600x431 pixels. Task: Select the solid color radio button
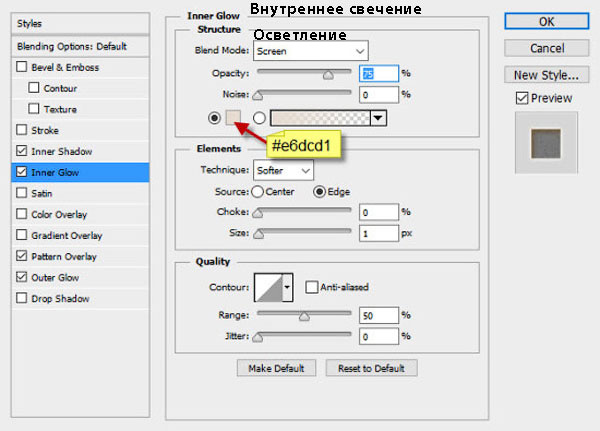[x=214, y=118]
